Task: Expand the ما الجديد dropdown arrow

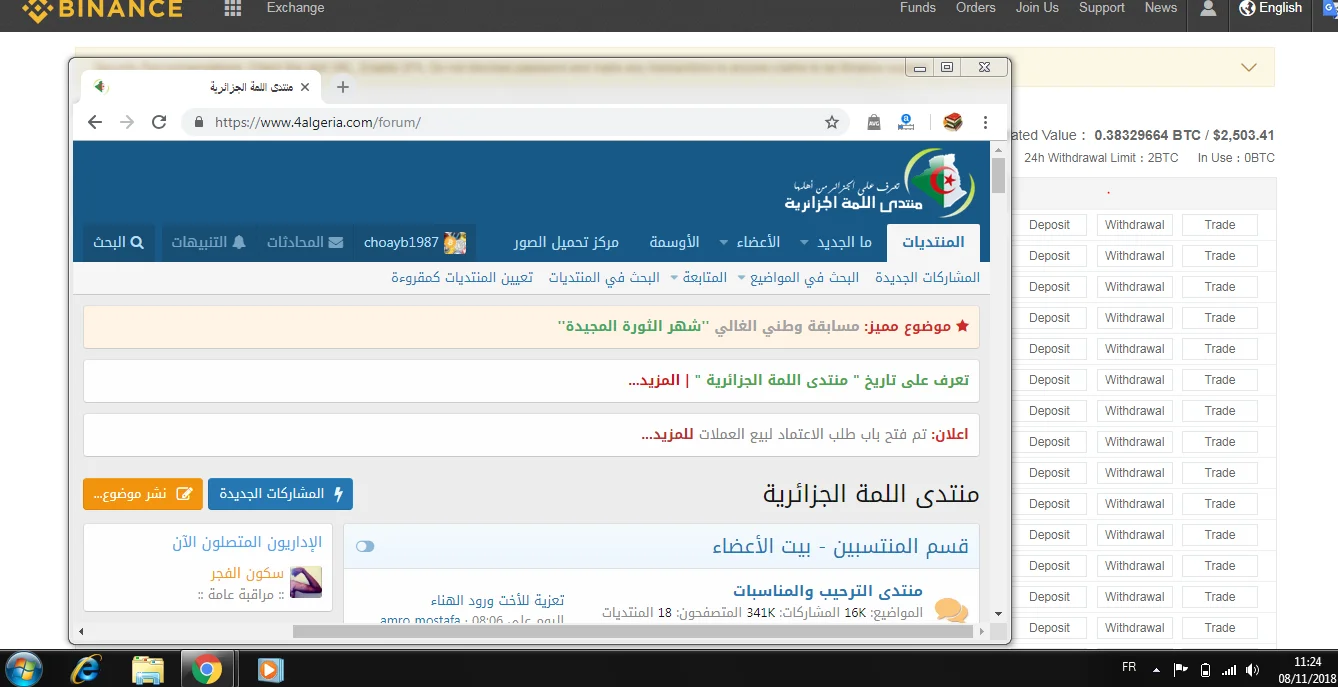Action: 804,243
